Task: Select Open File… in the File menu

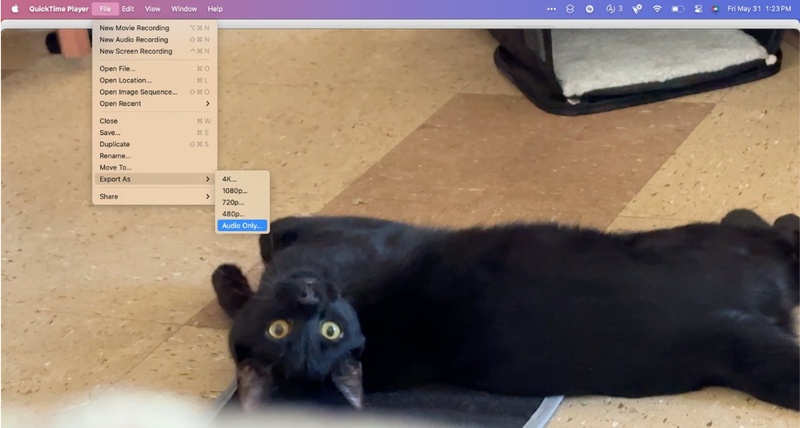Action: pos(154,69)
